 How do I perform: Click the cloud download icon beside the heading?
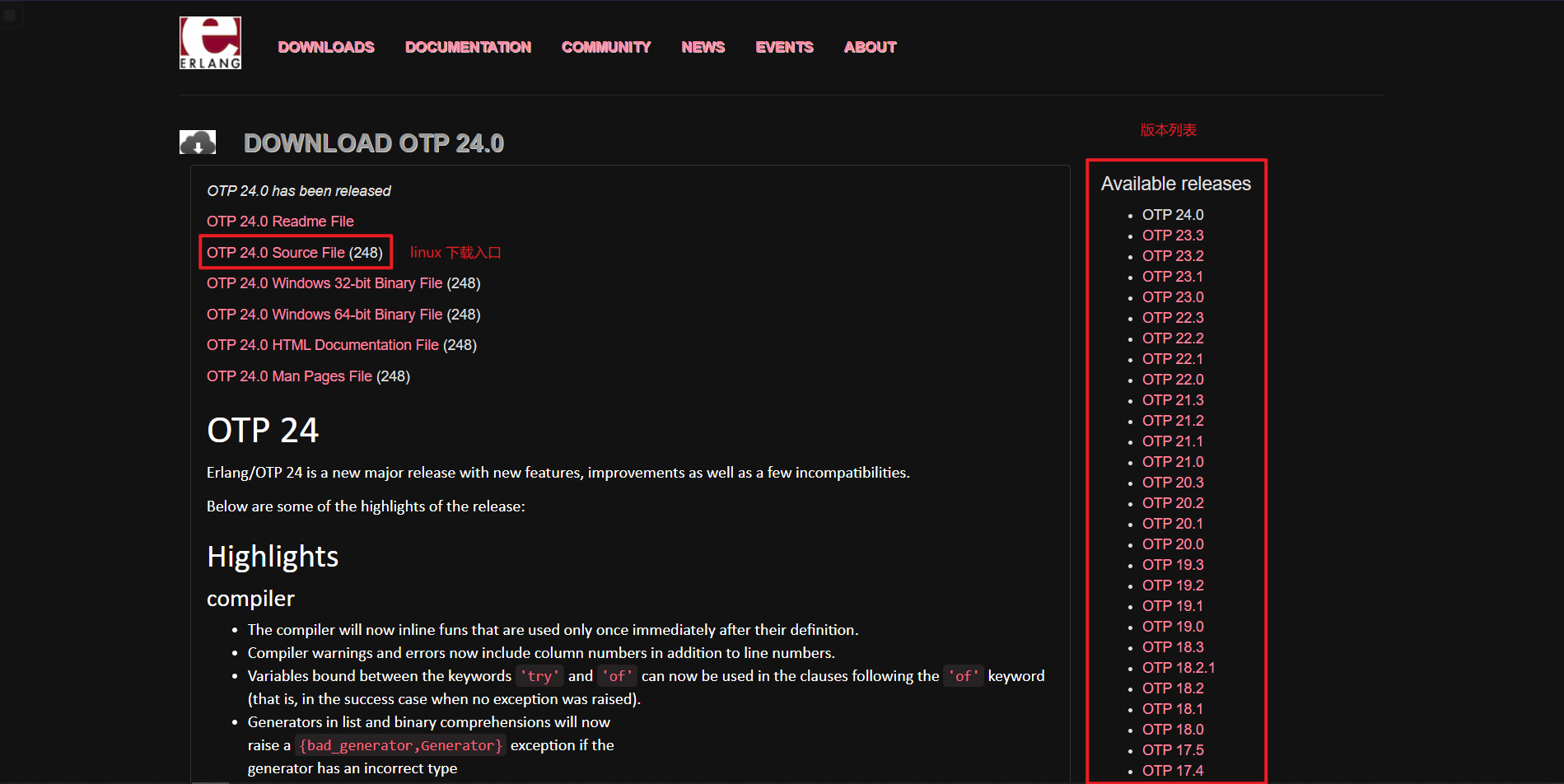coord(198,142)
